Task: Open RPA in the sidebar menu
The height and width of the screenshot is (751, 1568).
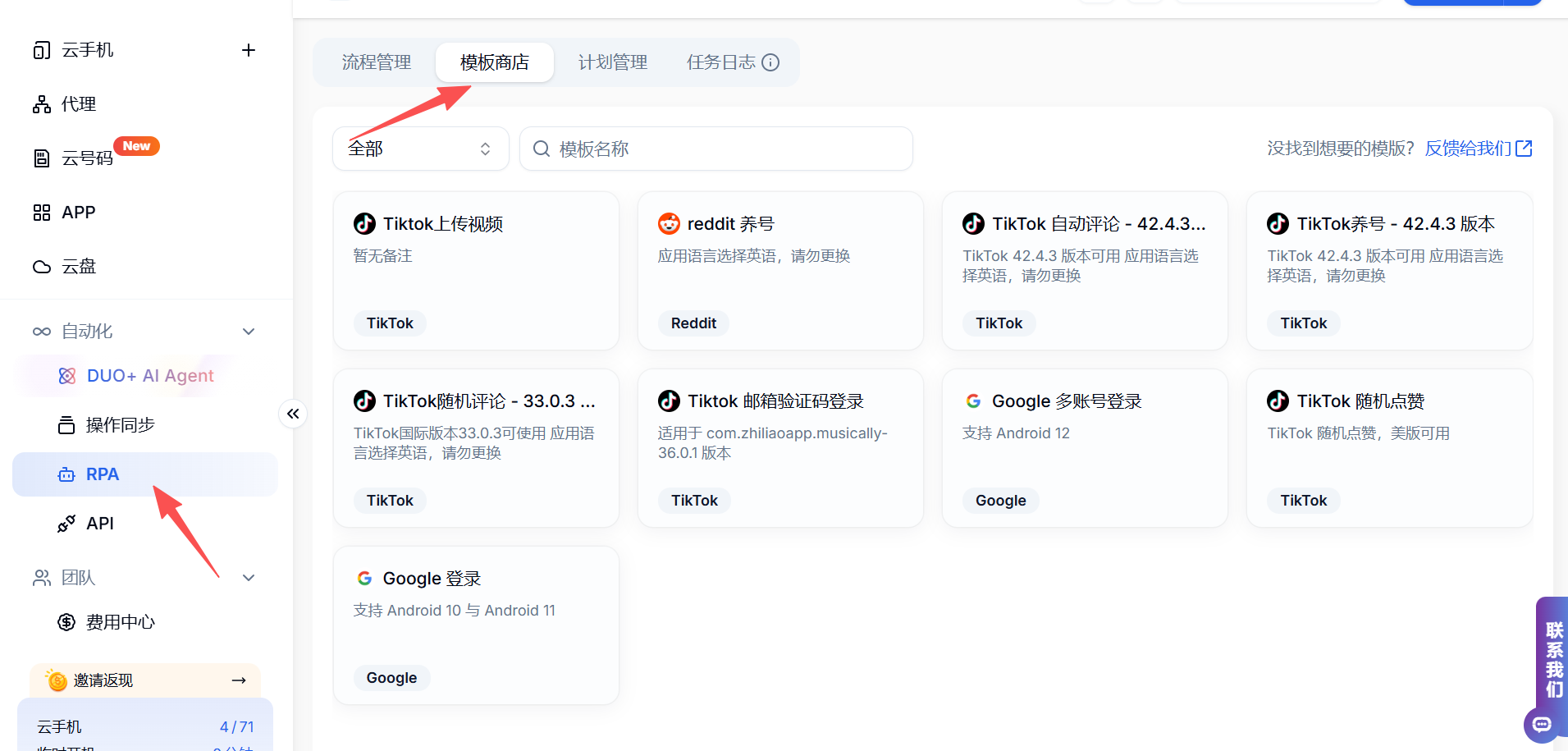Action: coord(145,474)
